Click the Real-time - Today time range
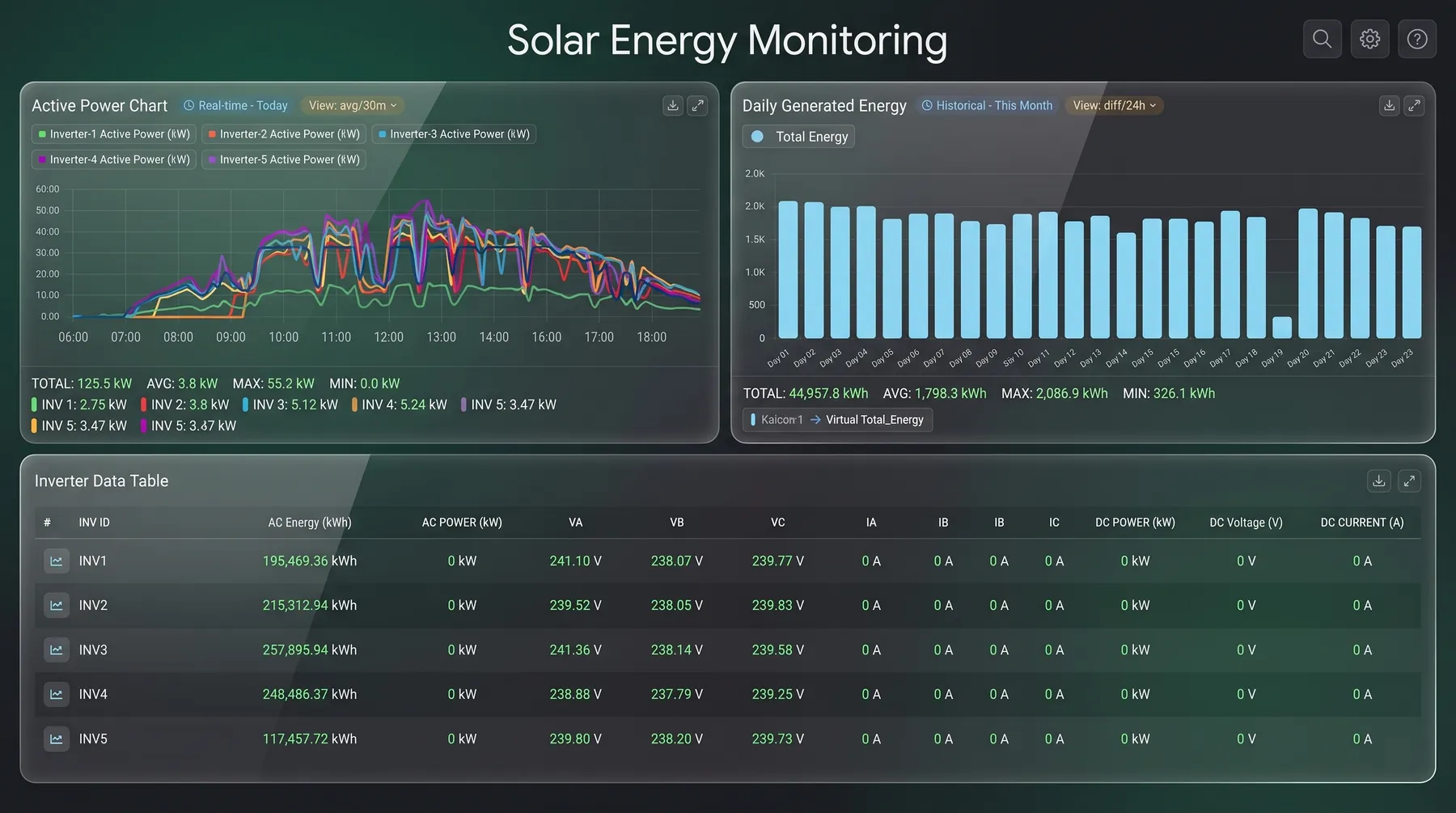Screen dimensions: 1456x813 (235, 106)
